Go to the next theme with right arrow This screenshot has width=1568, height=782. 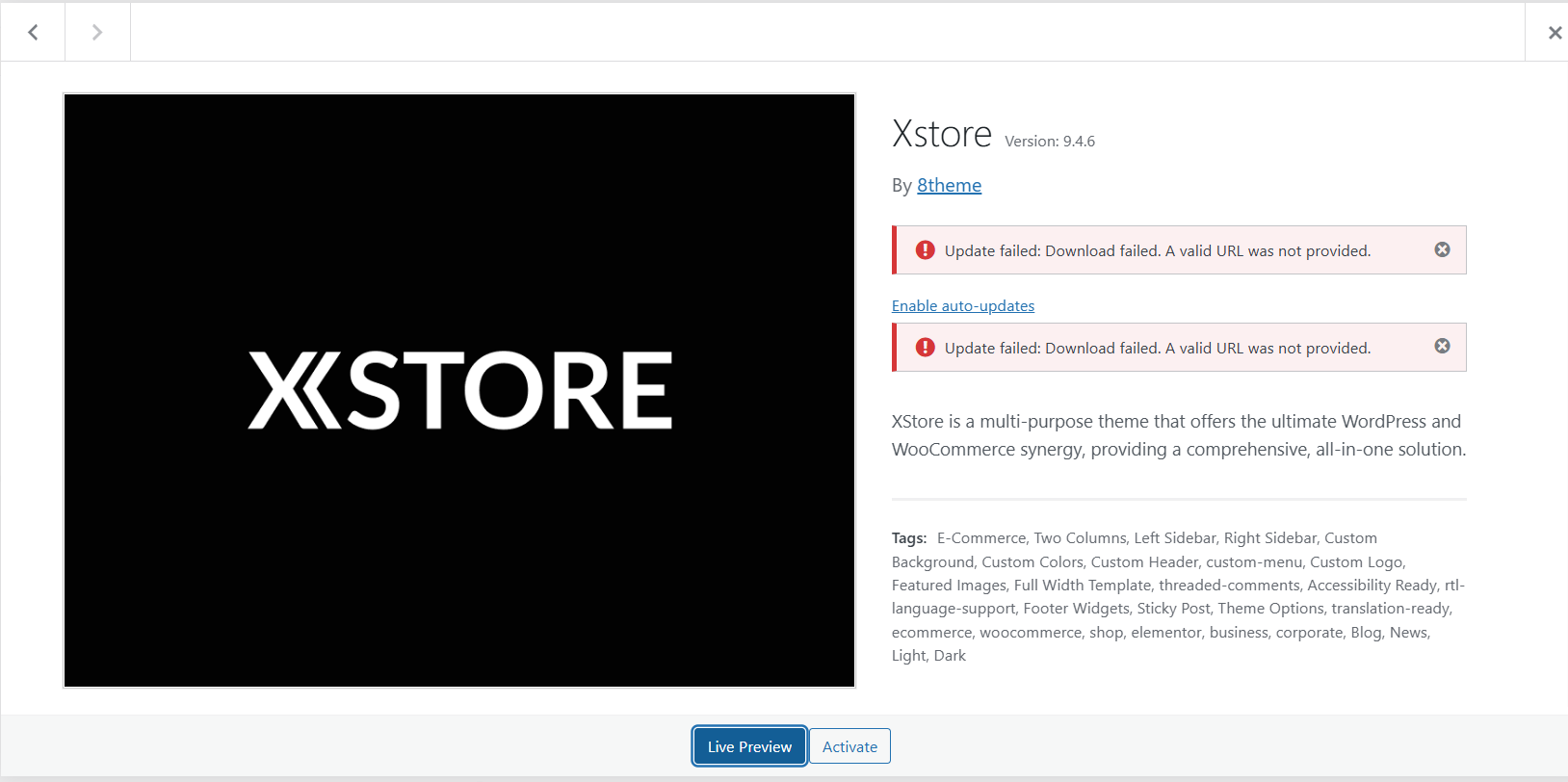97,32
